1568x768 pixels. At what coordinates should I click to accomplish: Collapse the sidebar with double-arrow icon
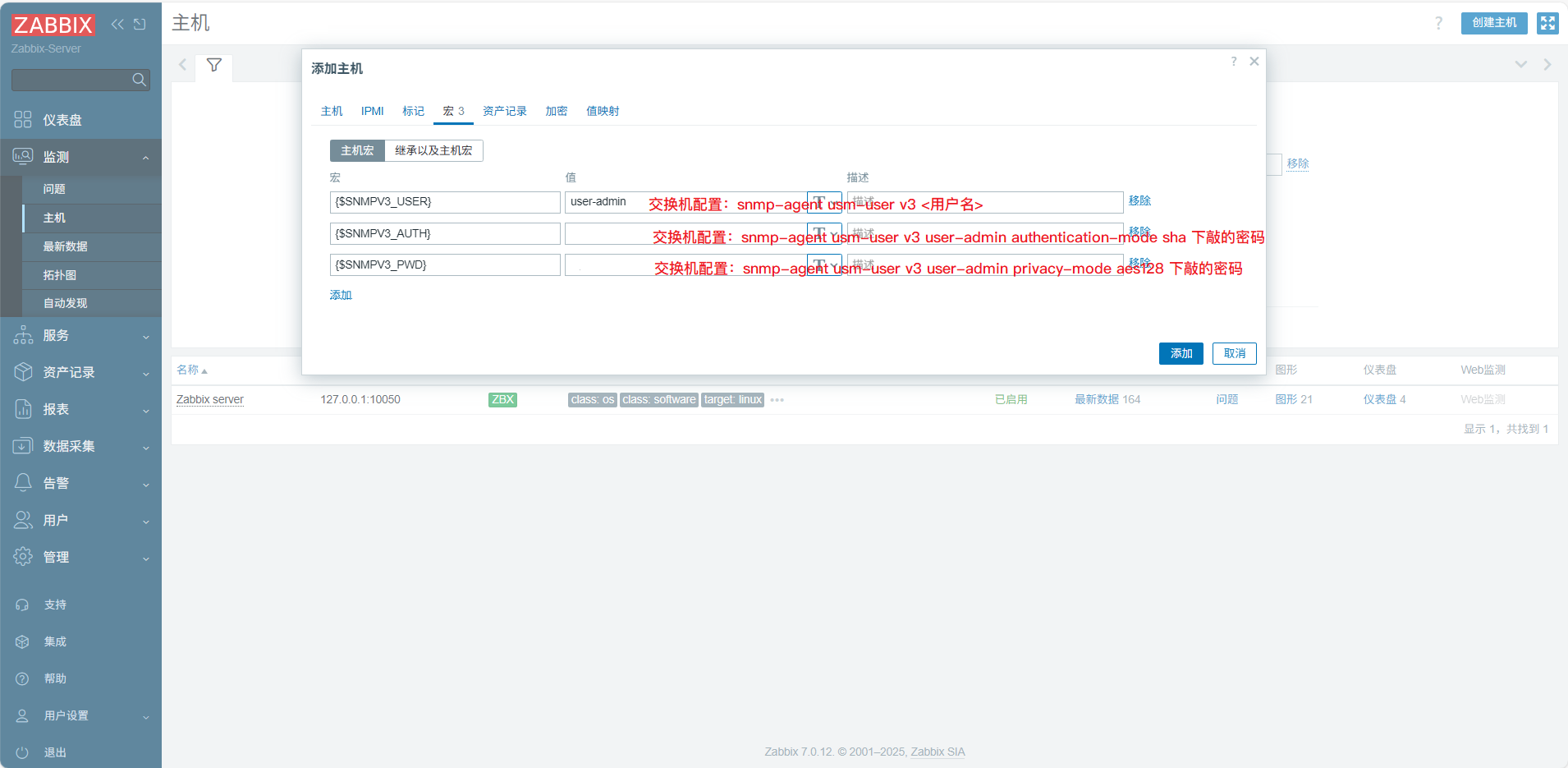coord(117,24)
